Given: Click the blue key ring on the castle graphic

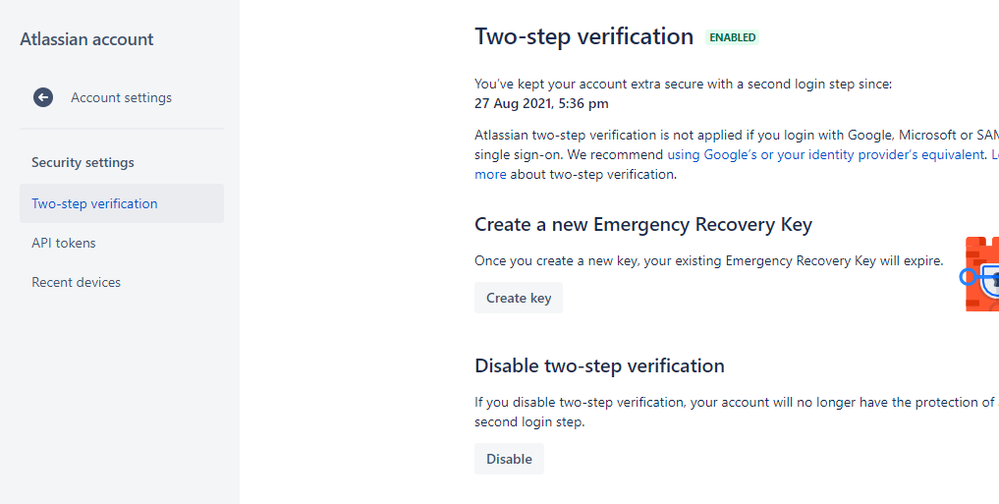Looking at the screenshot, I should pos(968,277).
